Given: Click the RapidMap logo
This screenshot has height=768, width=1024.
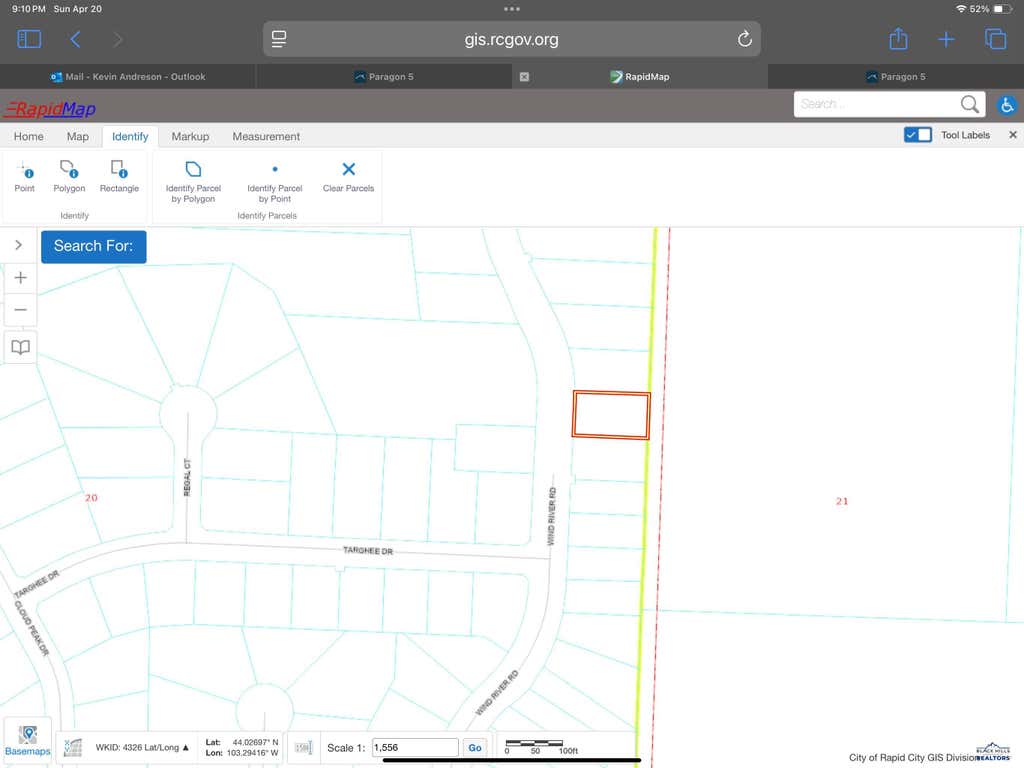Looking at the screenshot, I should click(x=50, y=108).
